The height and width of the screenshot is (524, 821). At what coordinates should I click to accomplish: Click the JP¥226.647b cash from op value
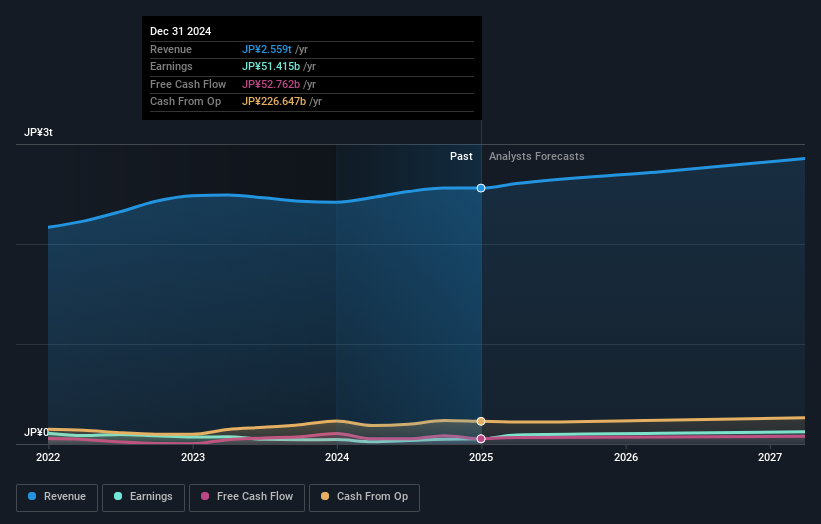click(x=274, y=102)
